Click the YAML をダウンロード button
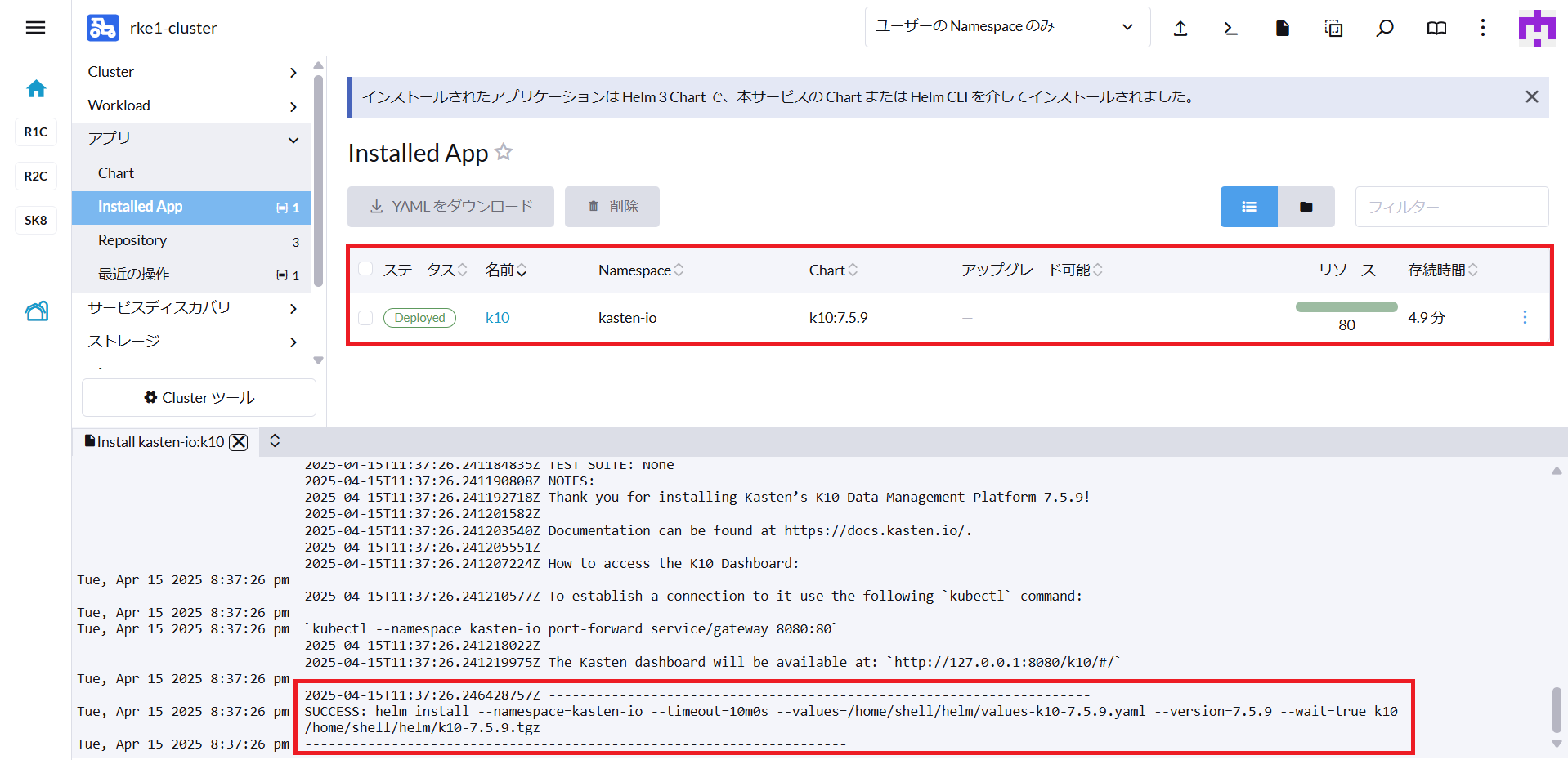 coord(450,207)
